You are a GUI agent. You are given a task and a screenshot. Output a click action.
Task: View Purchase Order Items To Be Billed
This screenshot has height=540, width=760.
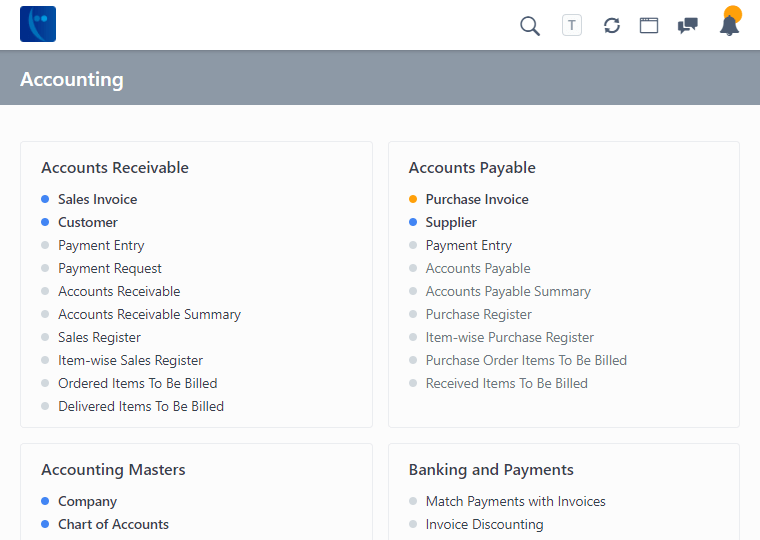[x=526, y=360]
